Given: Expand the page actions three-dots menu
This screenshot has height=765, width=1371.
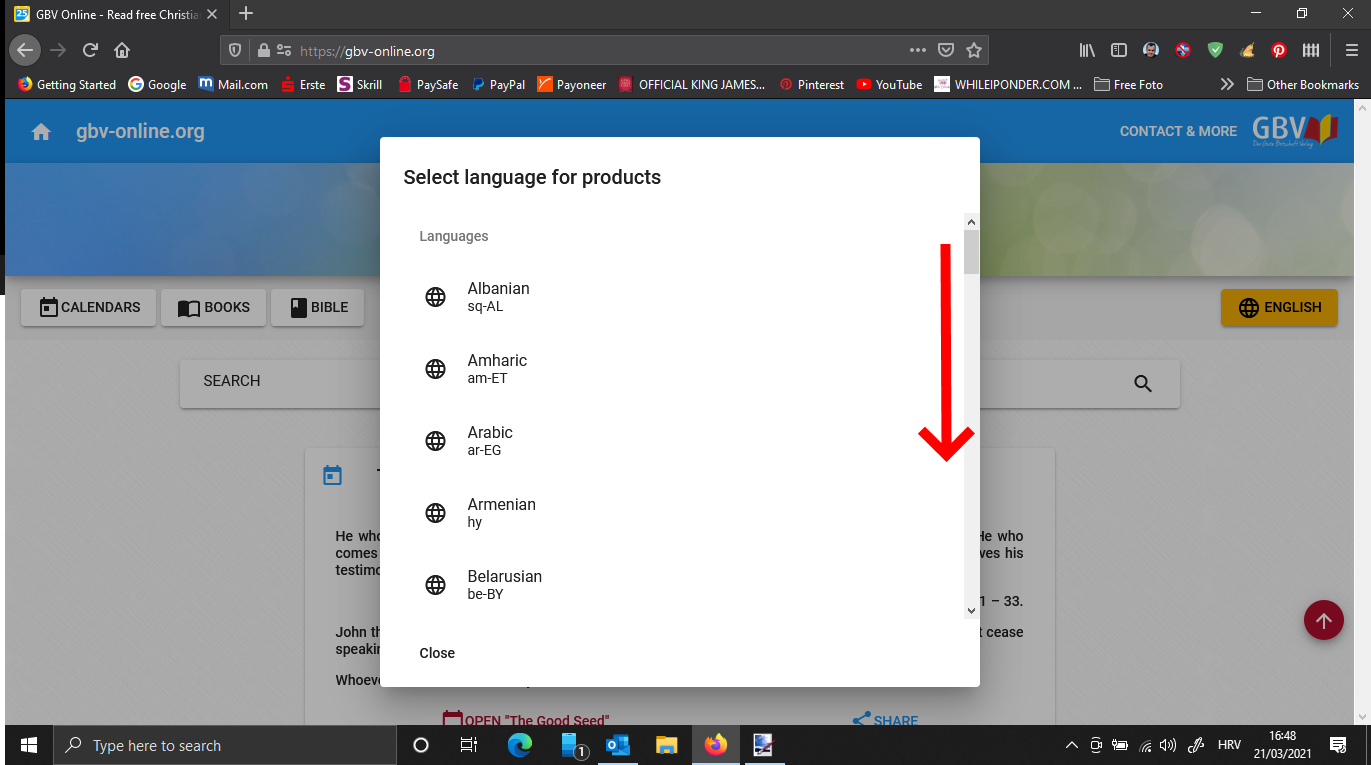Looking at the screenshot, I should tap(917, 50).
